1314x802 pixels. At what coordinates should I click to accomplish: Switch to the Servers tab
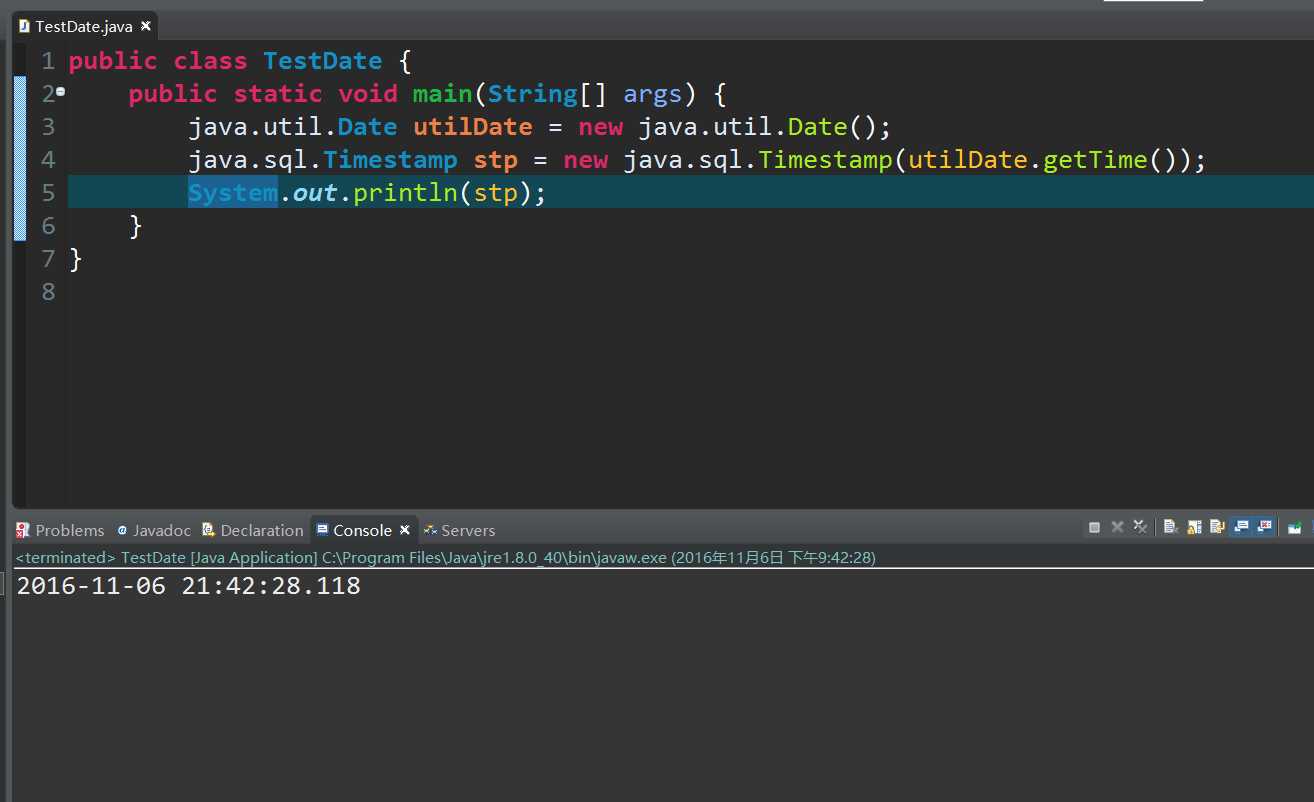pyautogui.click(x=459, y=530)
